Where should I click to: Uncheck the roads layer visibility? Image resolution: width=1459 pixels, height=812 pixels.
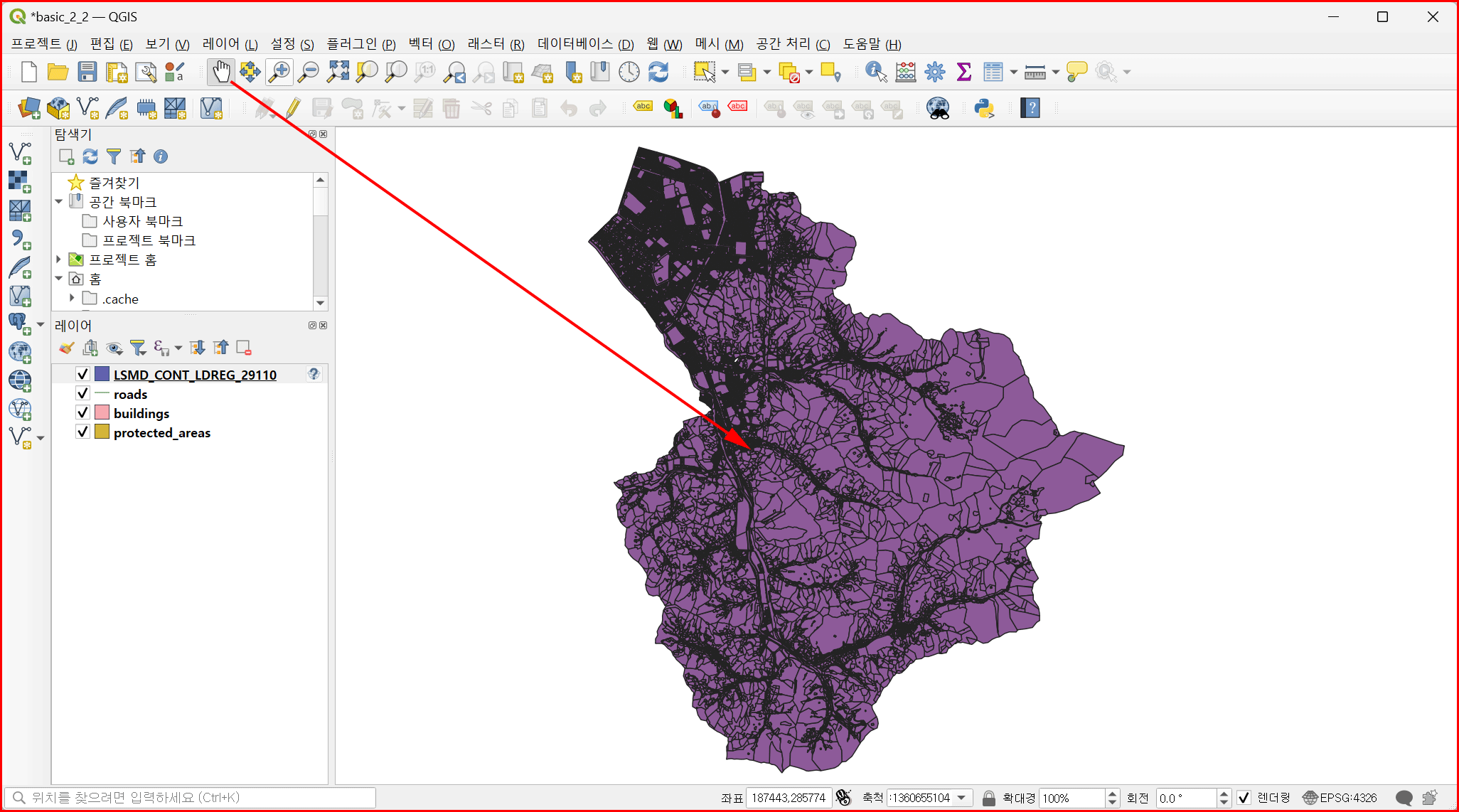[x=83, y=394]
